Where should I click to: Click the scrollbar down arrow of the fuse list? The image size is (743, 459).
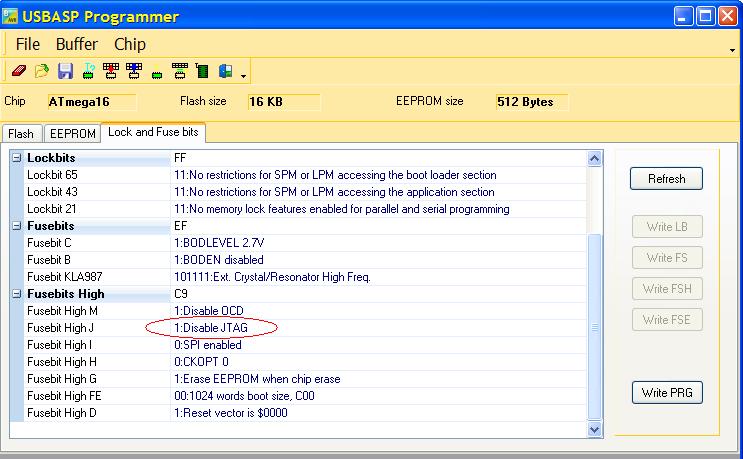pos(594,429)
